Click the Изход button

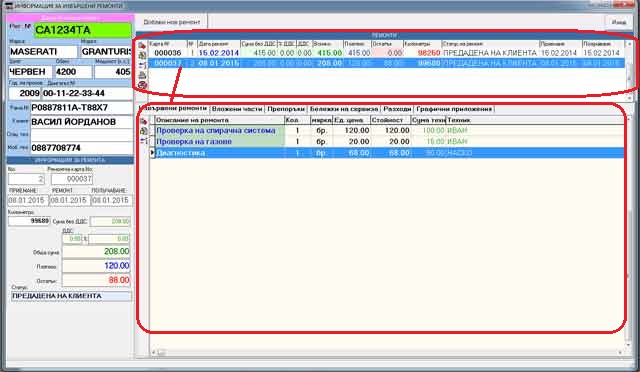pyautogui.click(x=618, y=22)
